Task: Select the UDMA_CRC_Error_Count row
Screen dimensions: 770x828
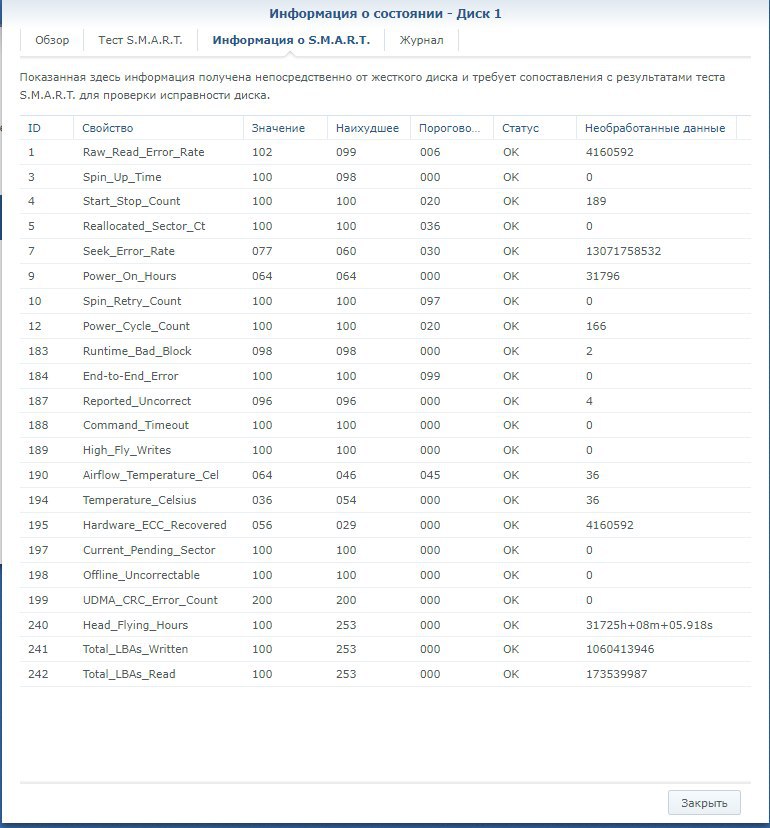Action: (x=385, y=600)
